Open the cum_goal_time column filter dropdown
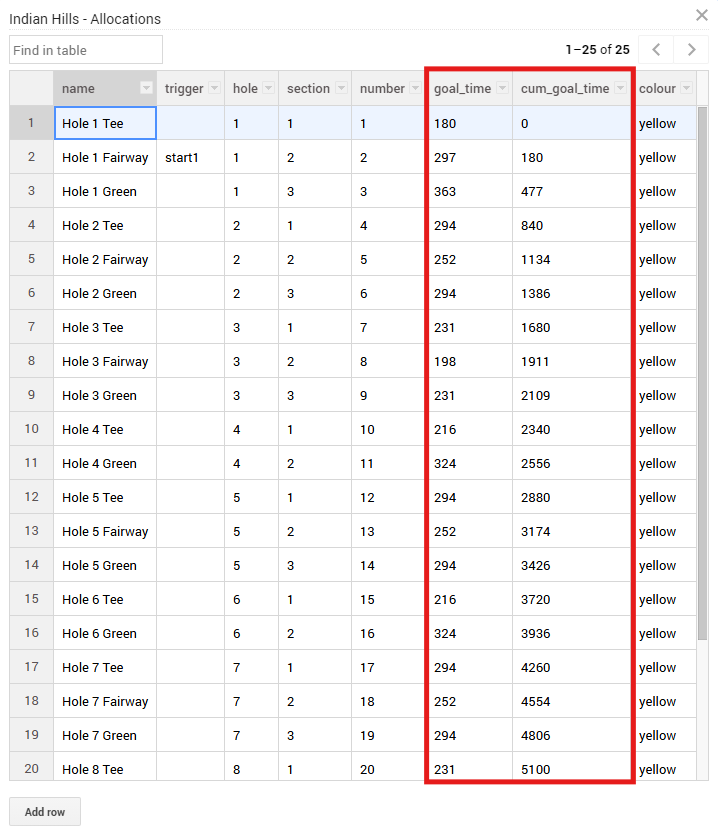 (620, 88)
